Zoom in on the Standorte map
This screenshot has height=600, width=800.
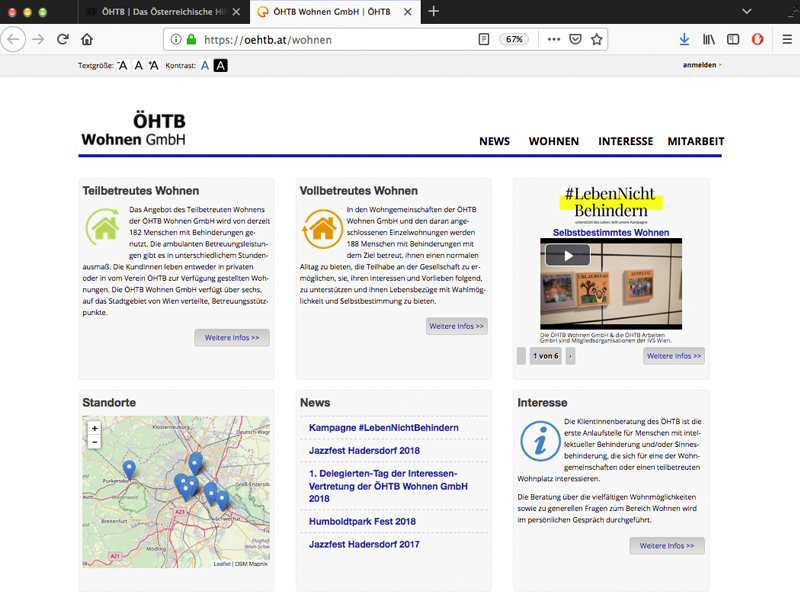(x=94, y=428)
